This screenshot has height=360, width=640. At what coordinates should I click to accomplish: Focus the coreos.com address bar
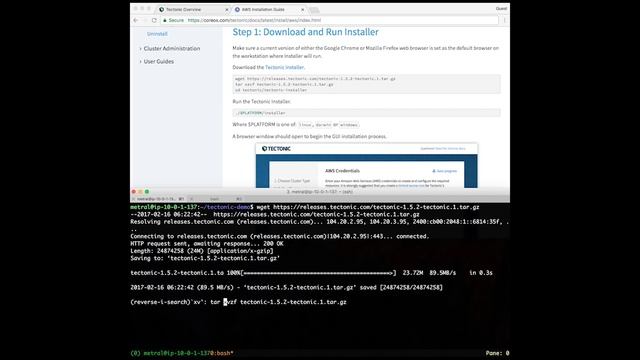[x=329, y=20]
